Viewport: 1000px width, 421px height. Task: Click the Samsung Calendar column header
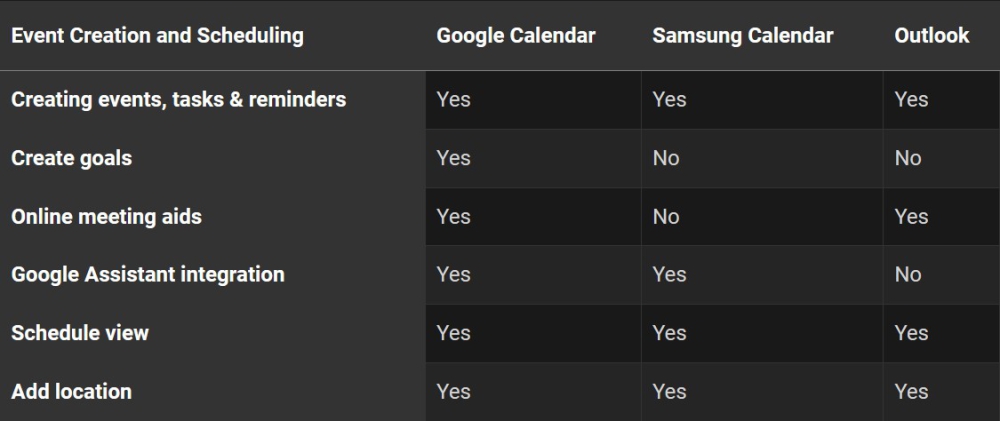click(x=742, y=36)
